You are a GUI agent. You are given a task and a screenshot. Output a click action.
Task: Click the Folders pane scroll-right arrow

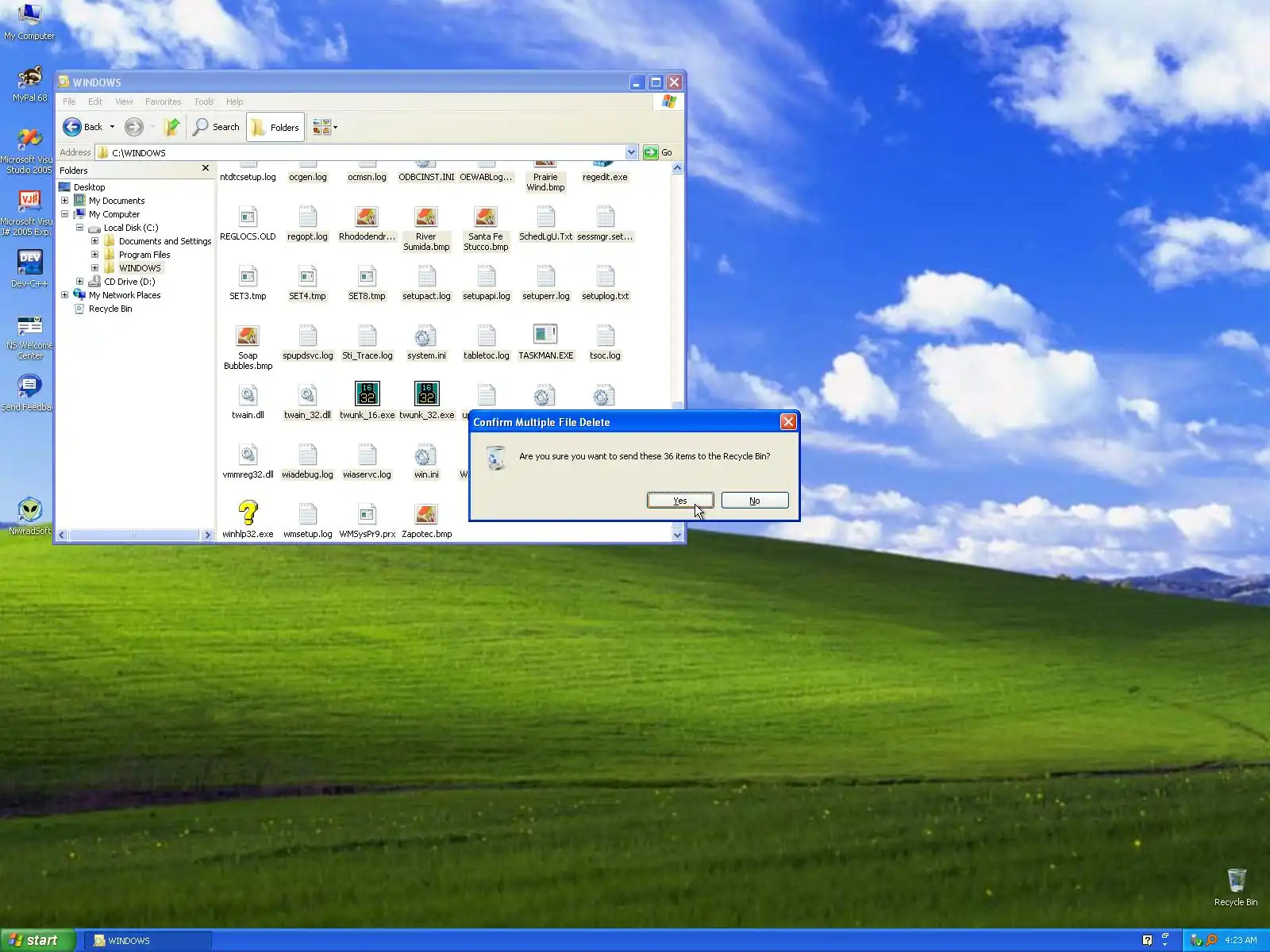(x=208, y=535)
